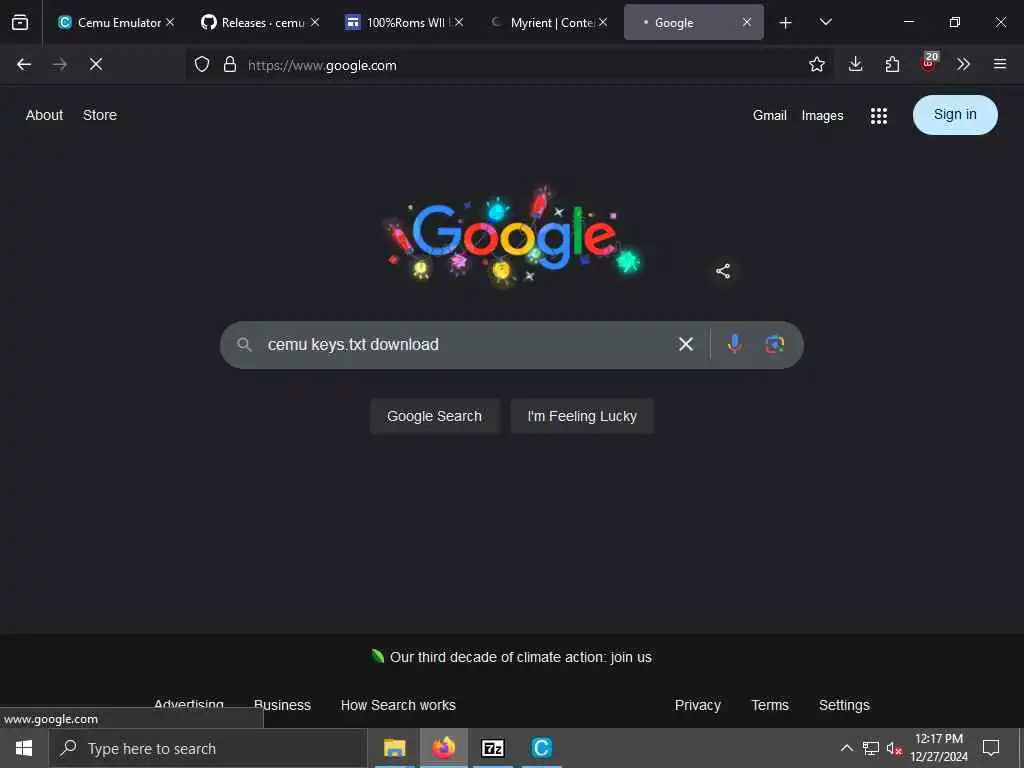The image size is (1024, 768).
Task: Close the Releases cemu tab
Action: [x=315, y=22]
